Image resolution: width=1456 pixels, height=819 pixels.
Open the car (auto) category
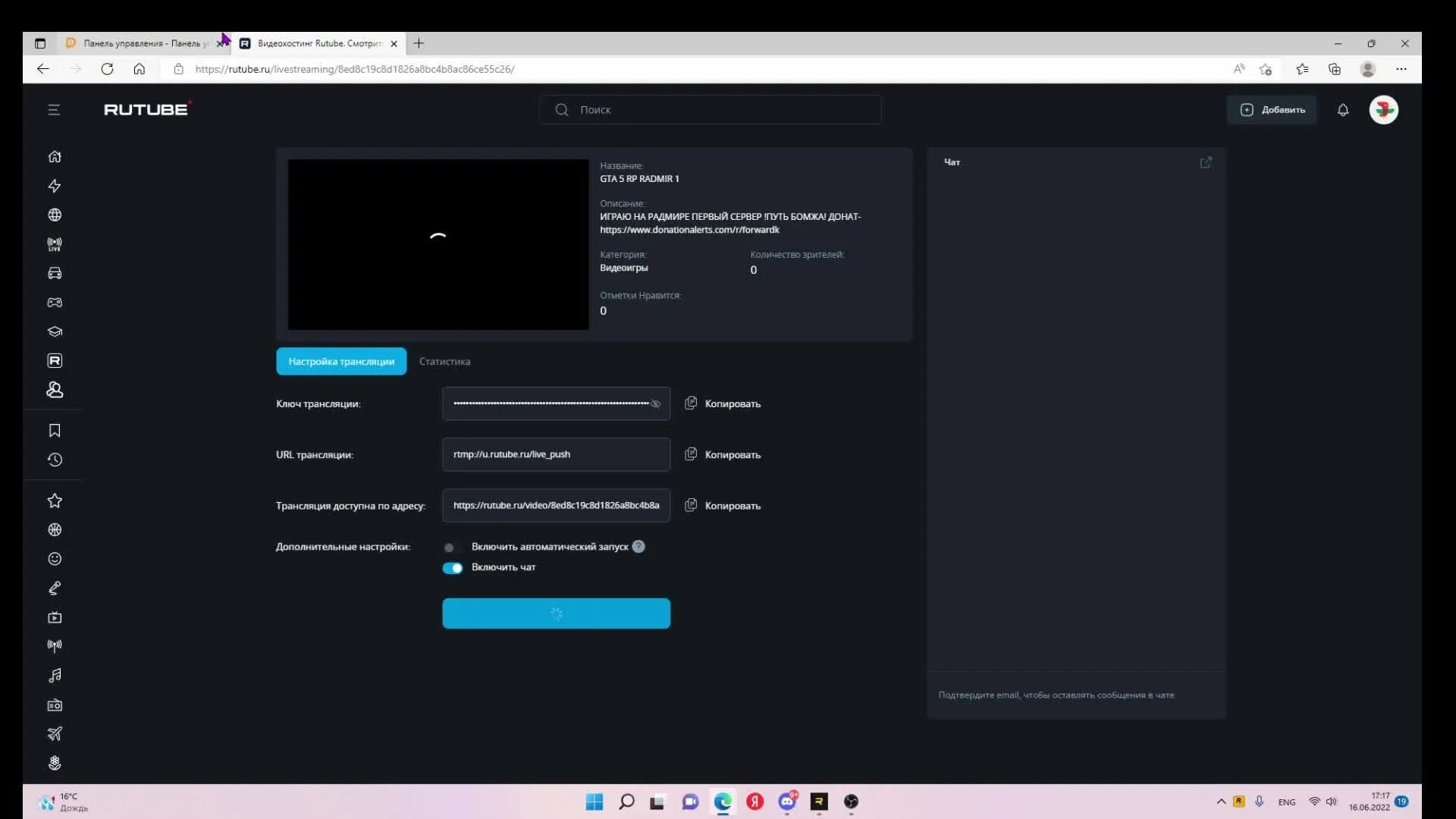[55, 273]
